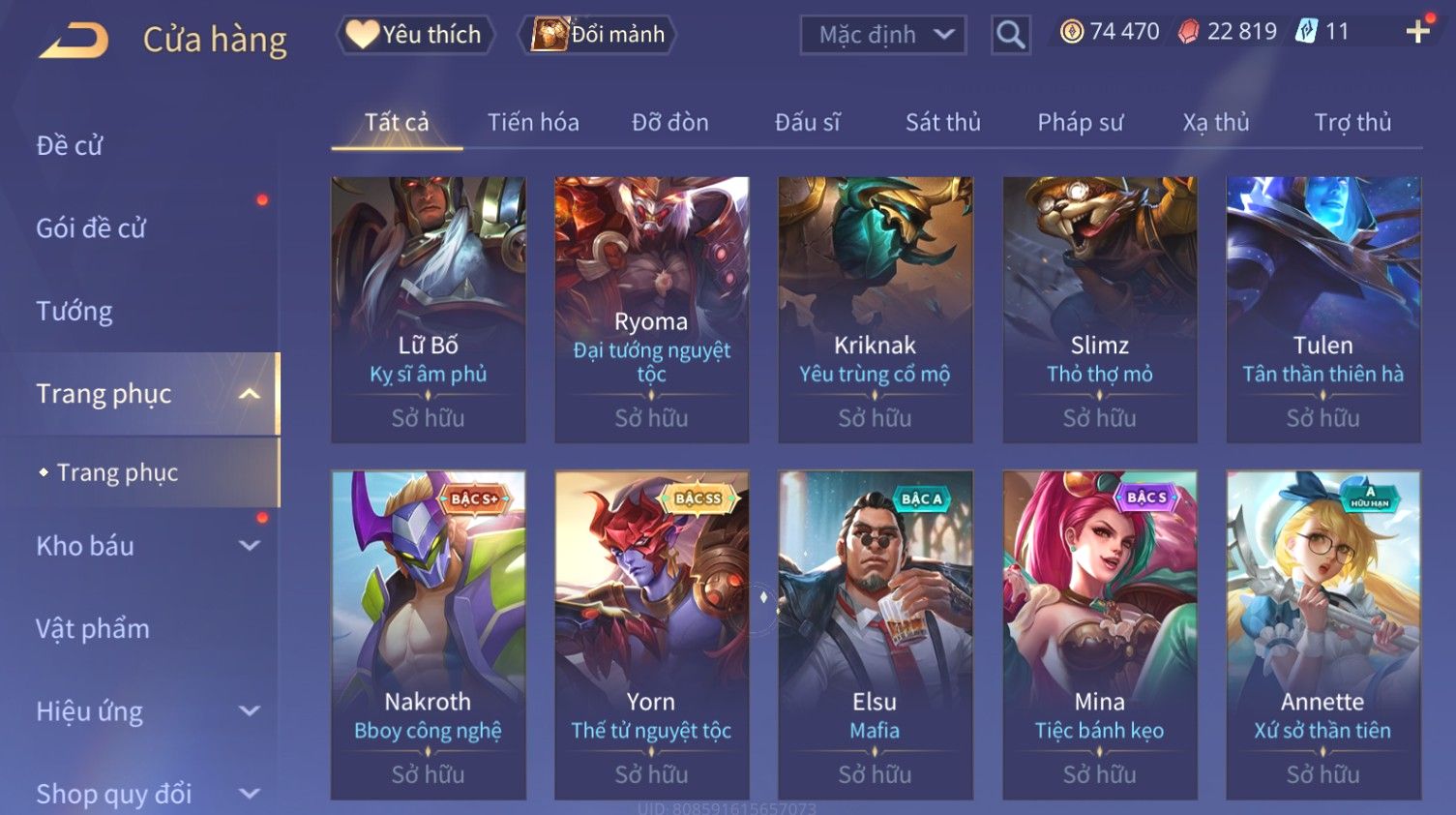
Task: Expand the Kho báu sidebar section
Action: (x=249, y=546)
